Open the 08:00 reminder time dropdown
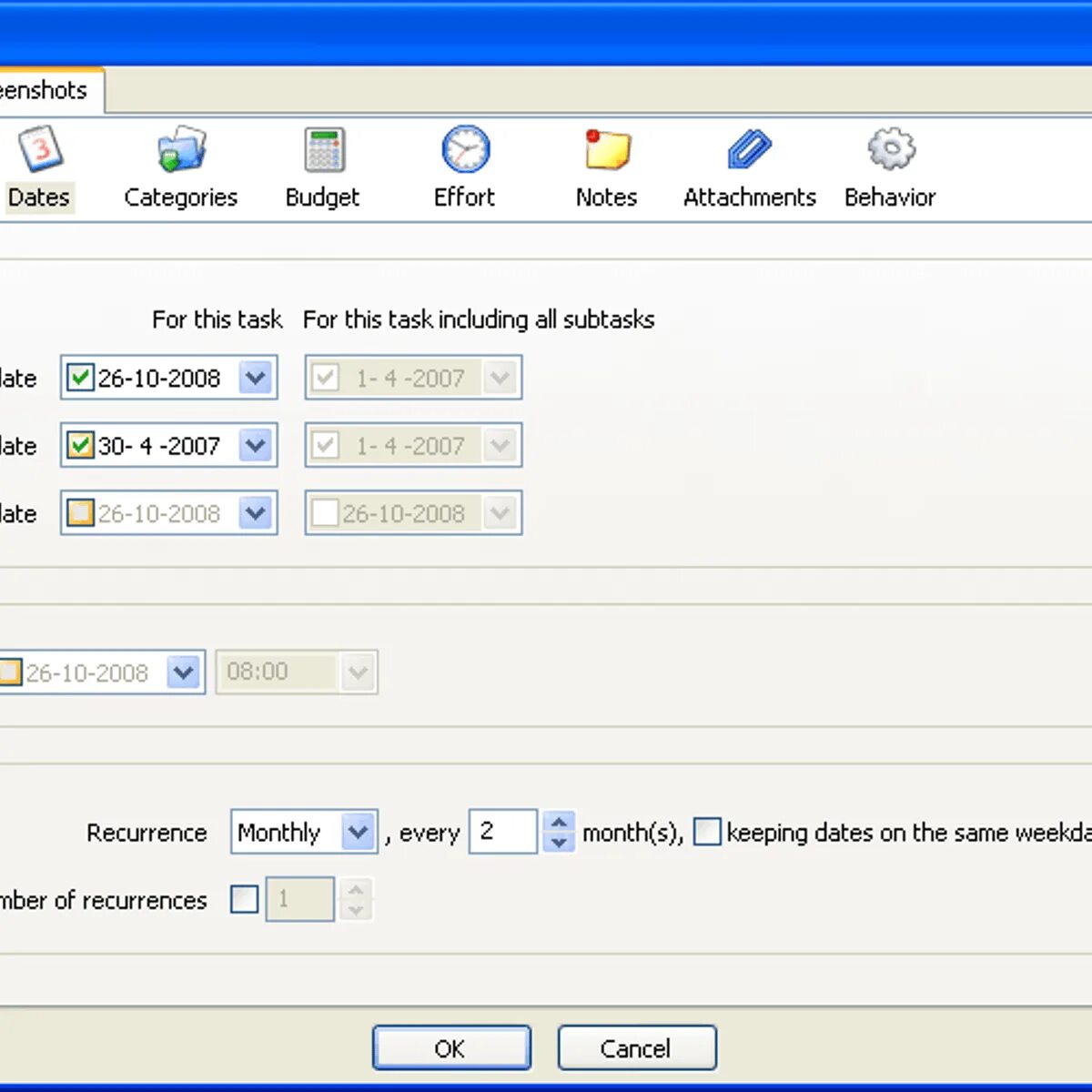 coord(358,672)
